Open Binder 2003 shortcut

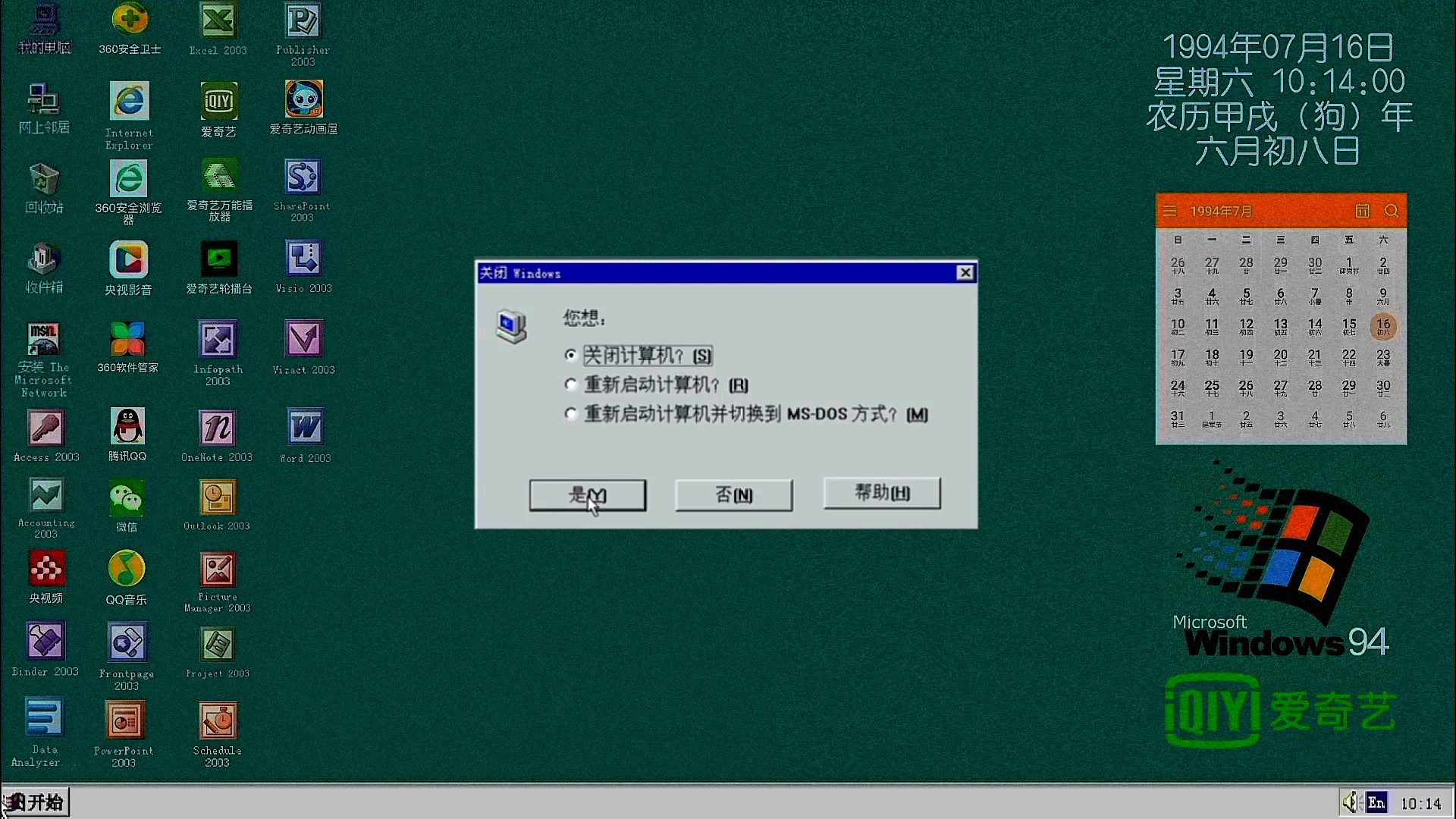(x=45, y=650)
